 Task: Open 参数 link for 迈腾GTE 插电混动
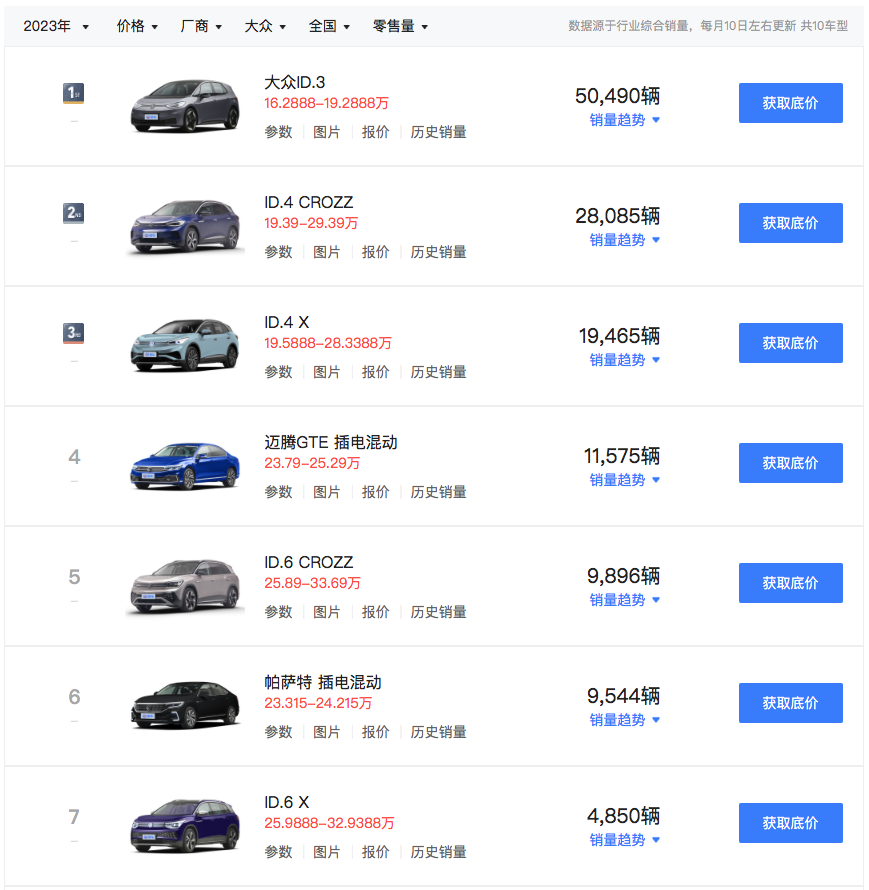(279, 492)
